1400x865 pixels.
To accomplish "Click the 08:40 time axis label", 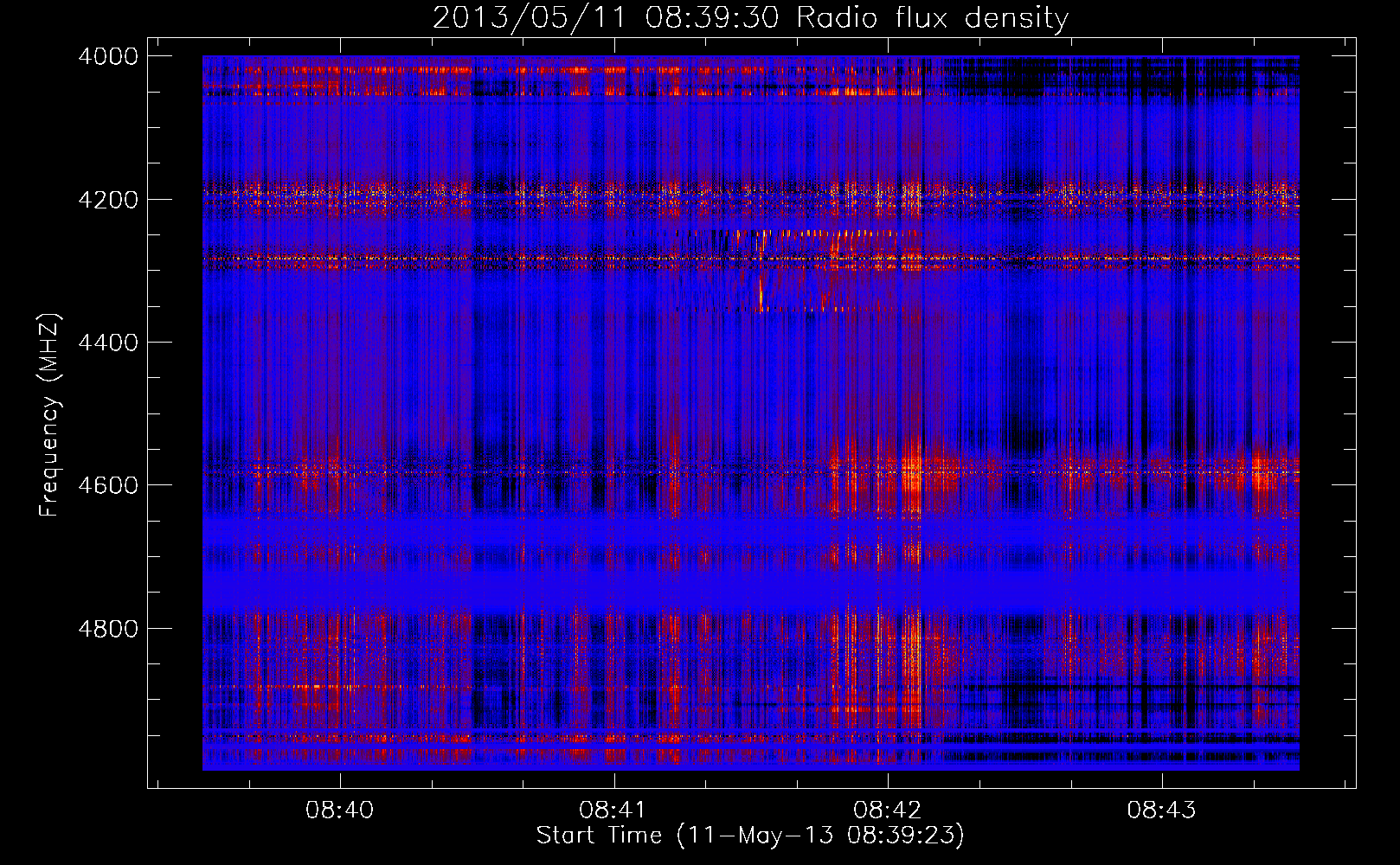I will click(x=340, y=810).
